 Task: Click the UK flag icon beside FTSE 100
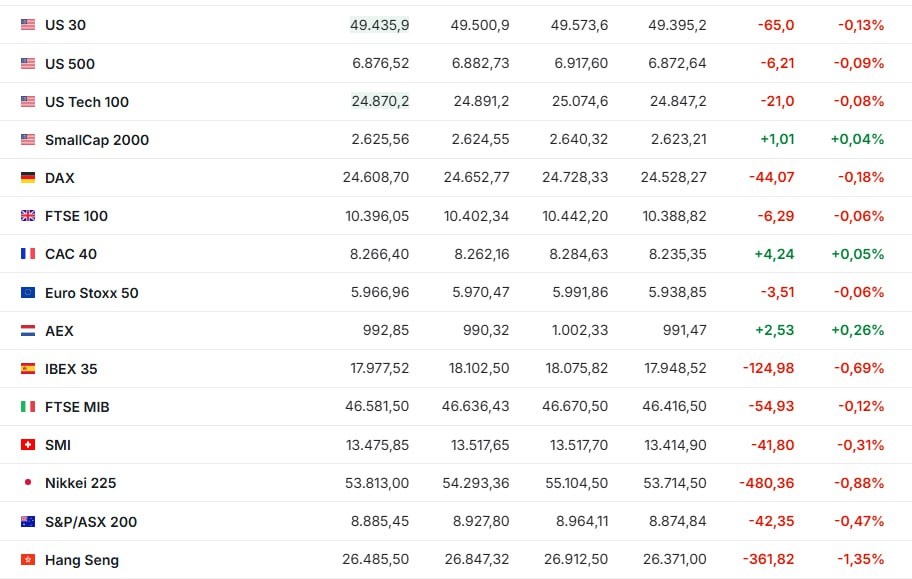click(x=28, y=216)
